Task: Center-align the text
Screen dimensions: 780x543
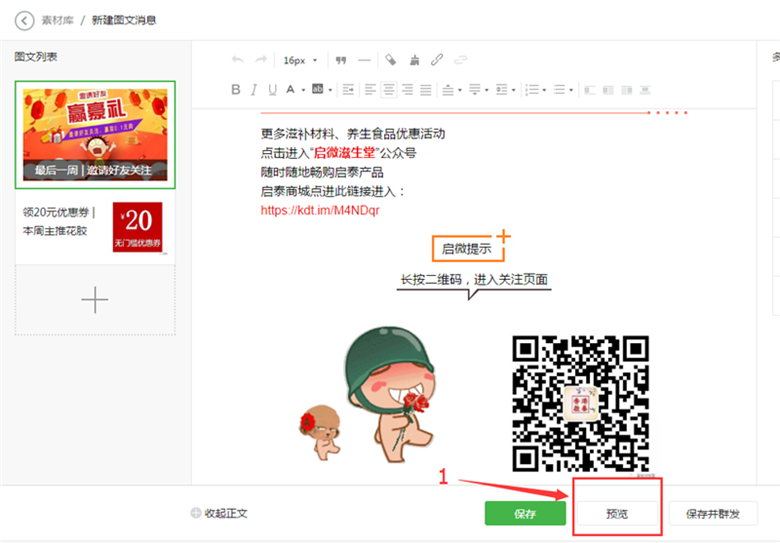Action: pos(389,90)
